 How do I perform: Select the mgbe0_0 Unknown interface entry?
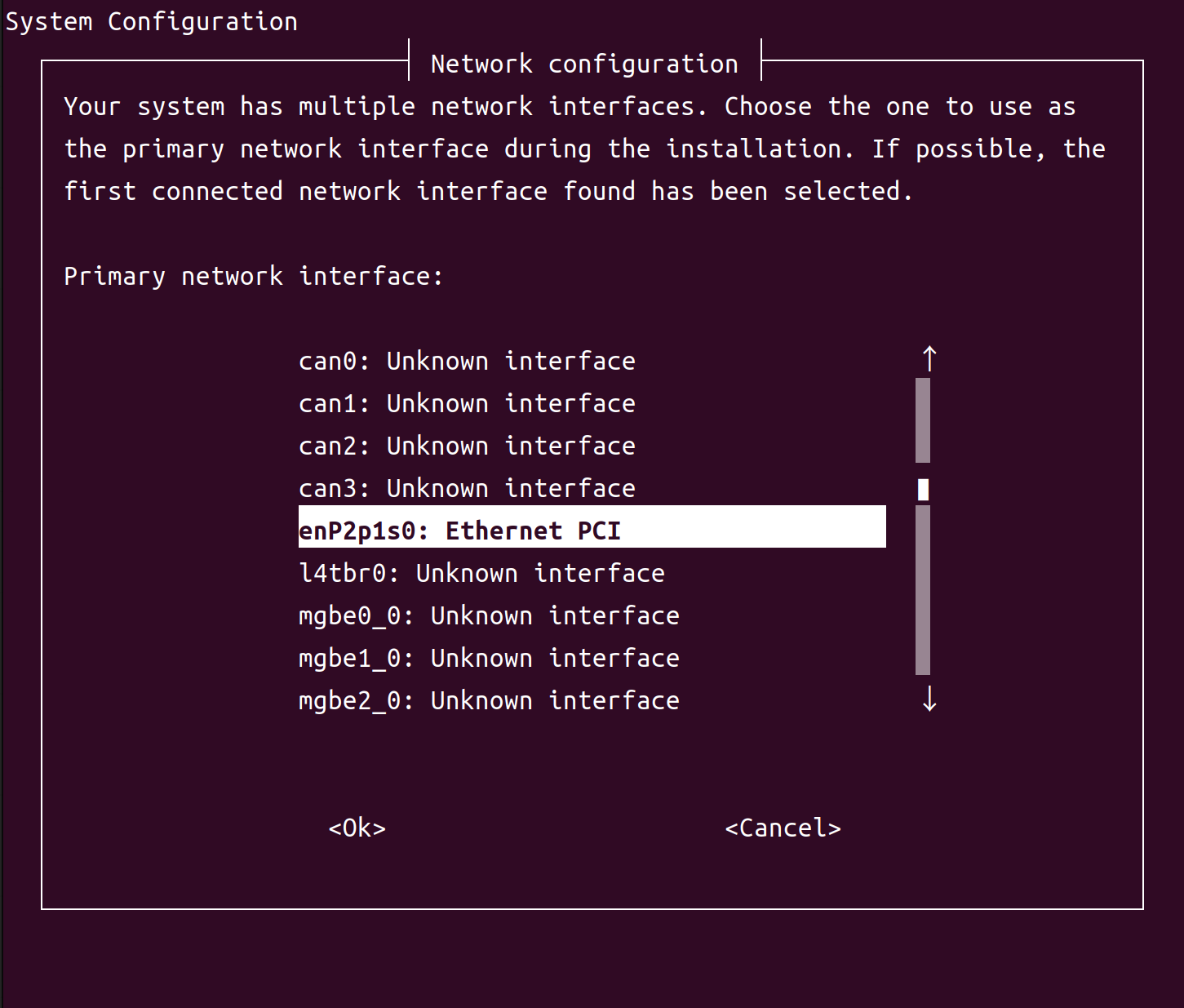(x=488, y=615)
